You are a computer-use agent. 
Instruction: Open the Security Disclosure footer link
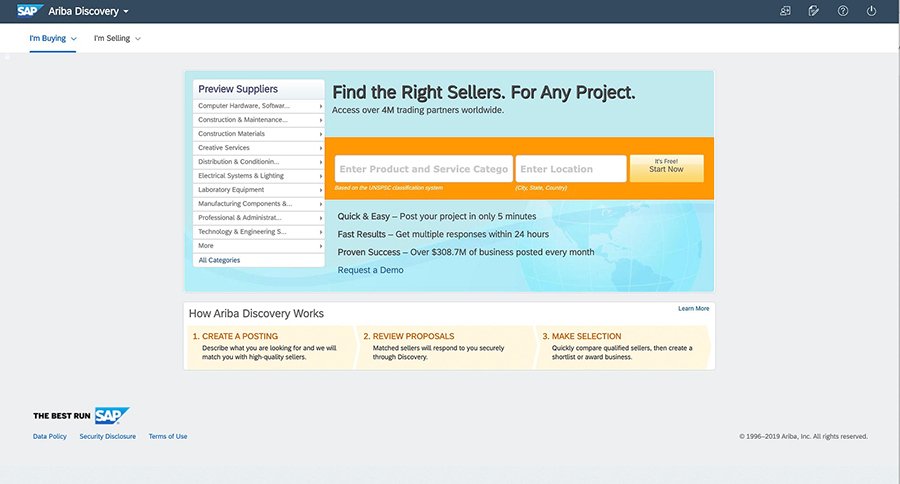[x=108, y=436]
